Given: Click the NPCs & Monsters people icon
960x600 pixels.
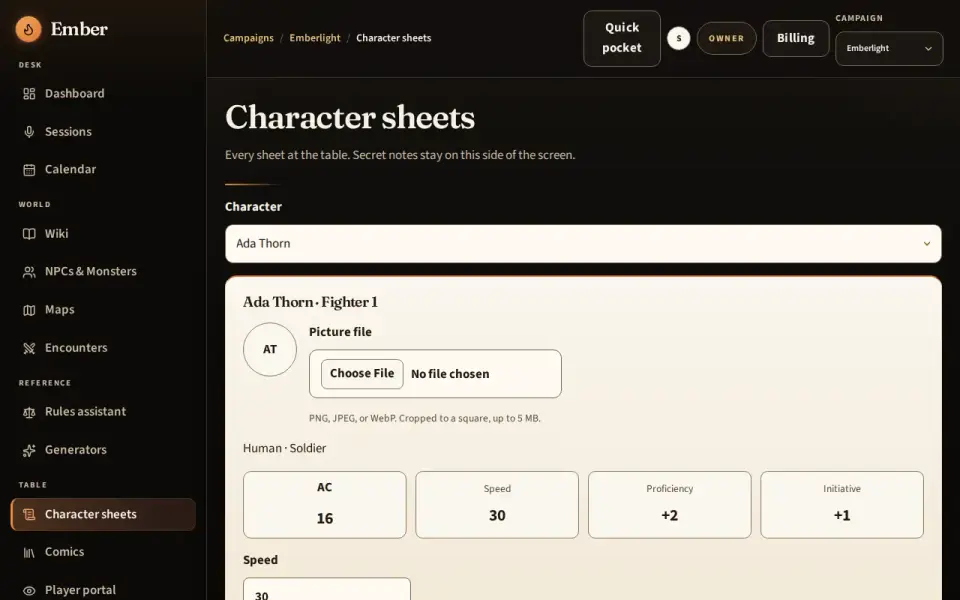Looking at the screenshot, I should 29,272.
